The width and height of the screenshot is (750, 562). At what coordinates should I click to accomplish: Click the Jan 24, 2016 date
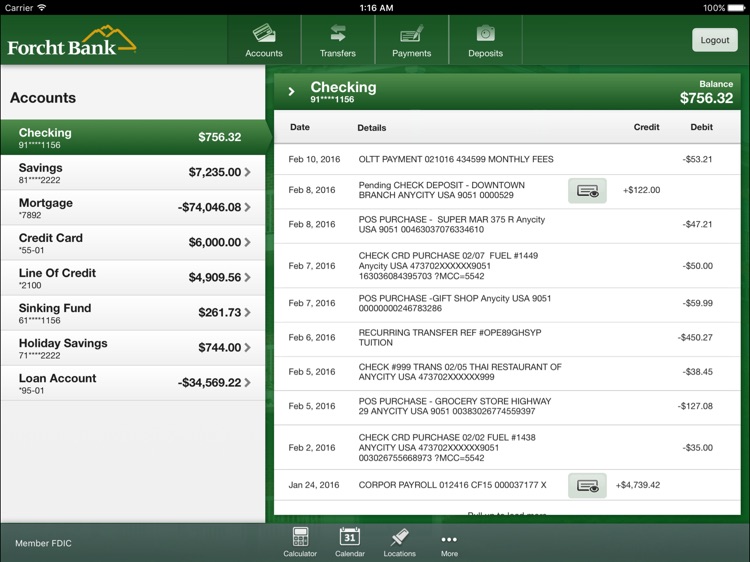314,485
